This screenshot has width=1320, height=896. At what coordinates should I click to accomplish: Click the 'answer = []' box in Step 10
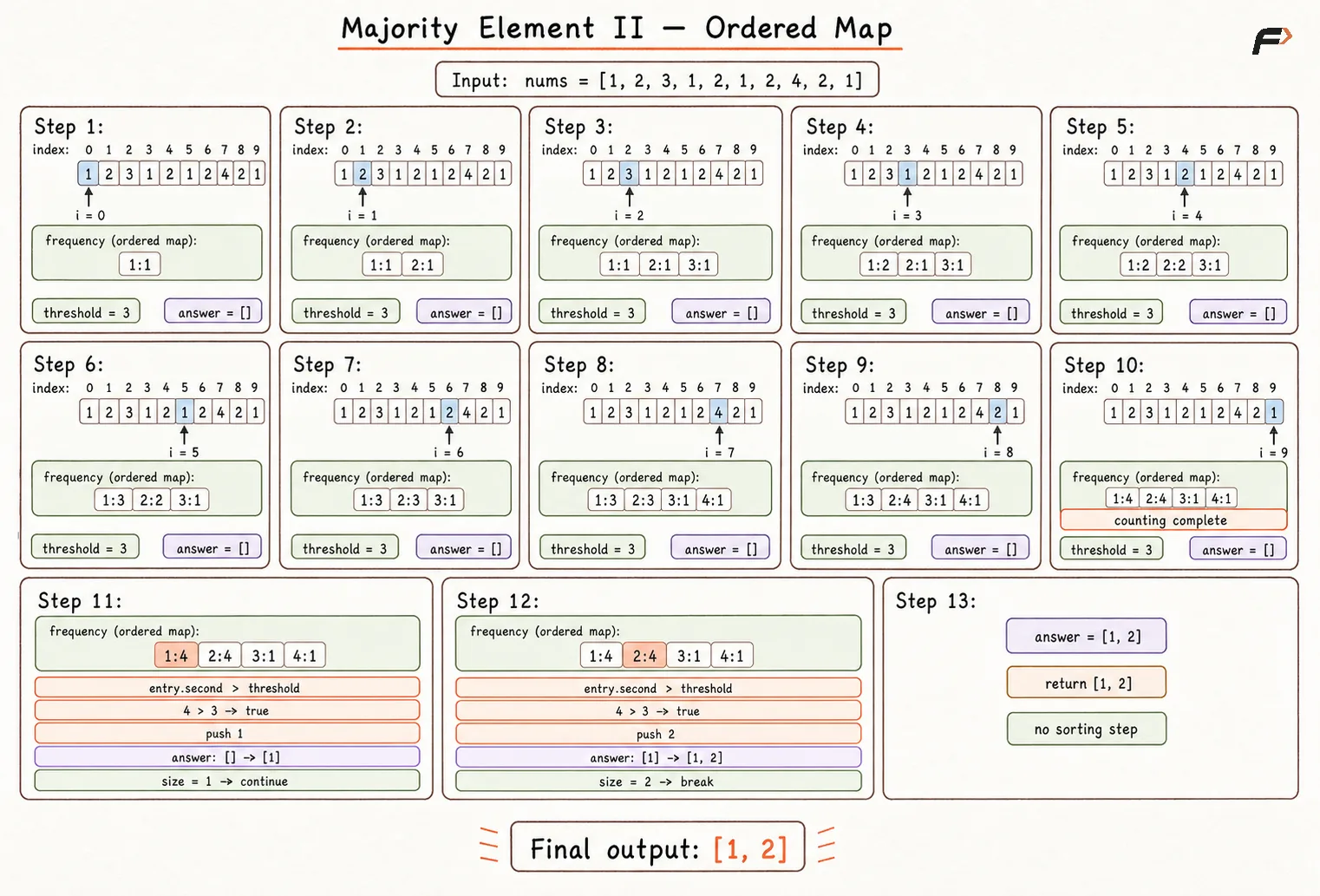1238,549
